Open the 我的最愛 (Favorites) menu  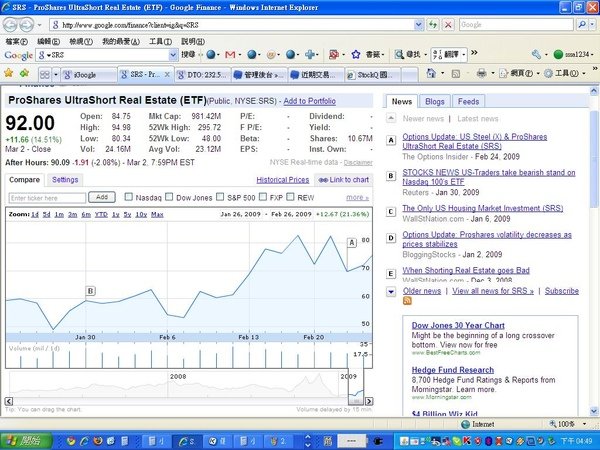121,41
